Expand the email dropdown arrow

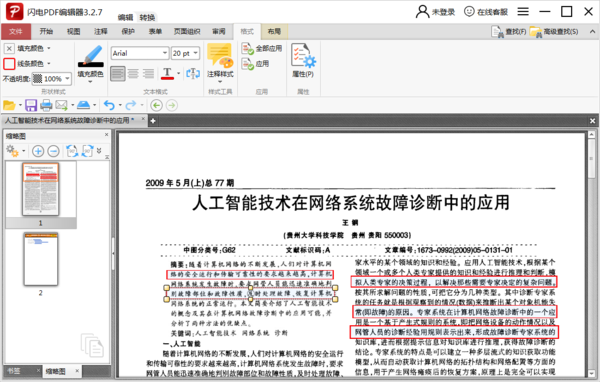72,105
